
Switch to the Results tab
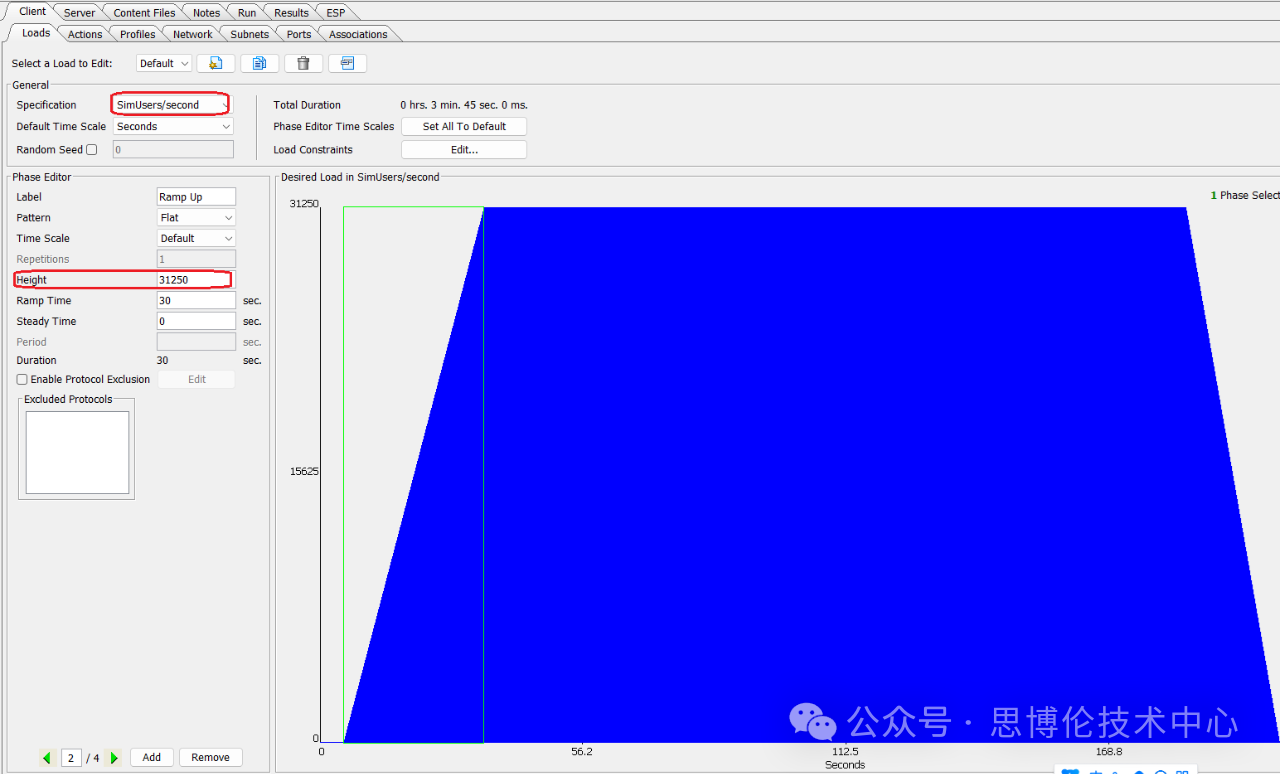point(291,13)
